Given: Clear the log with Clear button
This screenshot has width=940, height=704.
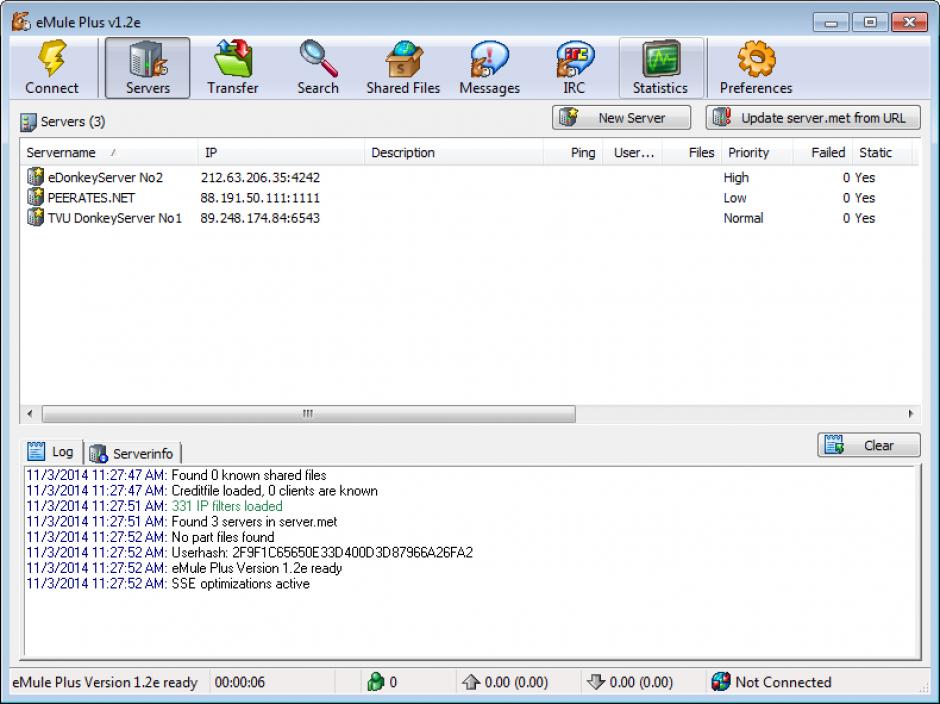Looking at the screenshot, I should [869, 446].
